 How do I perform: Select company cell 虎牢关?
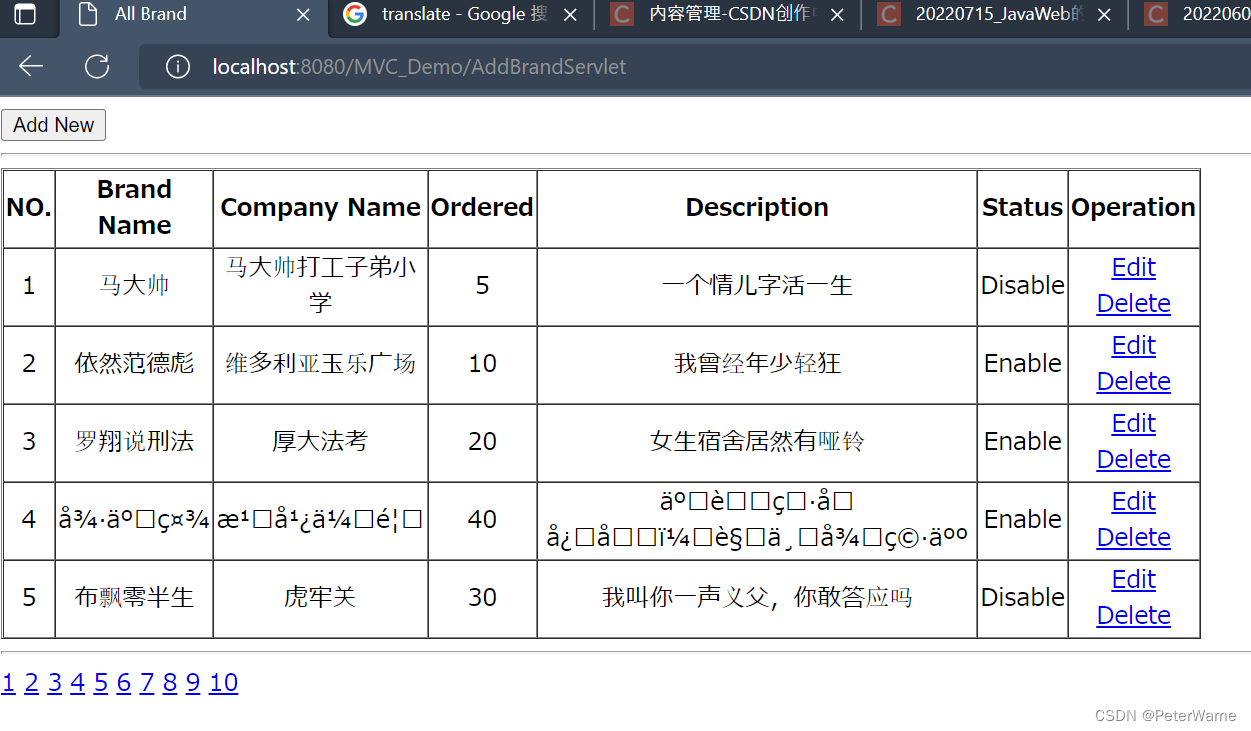click(320, 598)
